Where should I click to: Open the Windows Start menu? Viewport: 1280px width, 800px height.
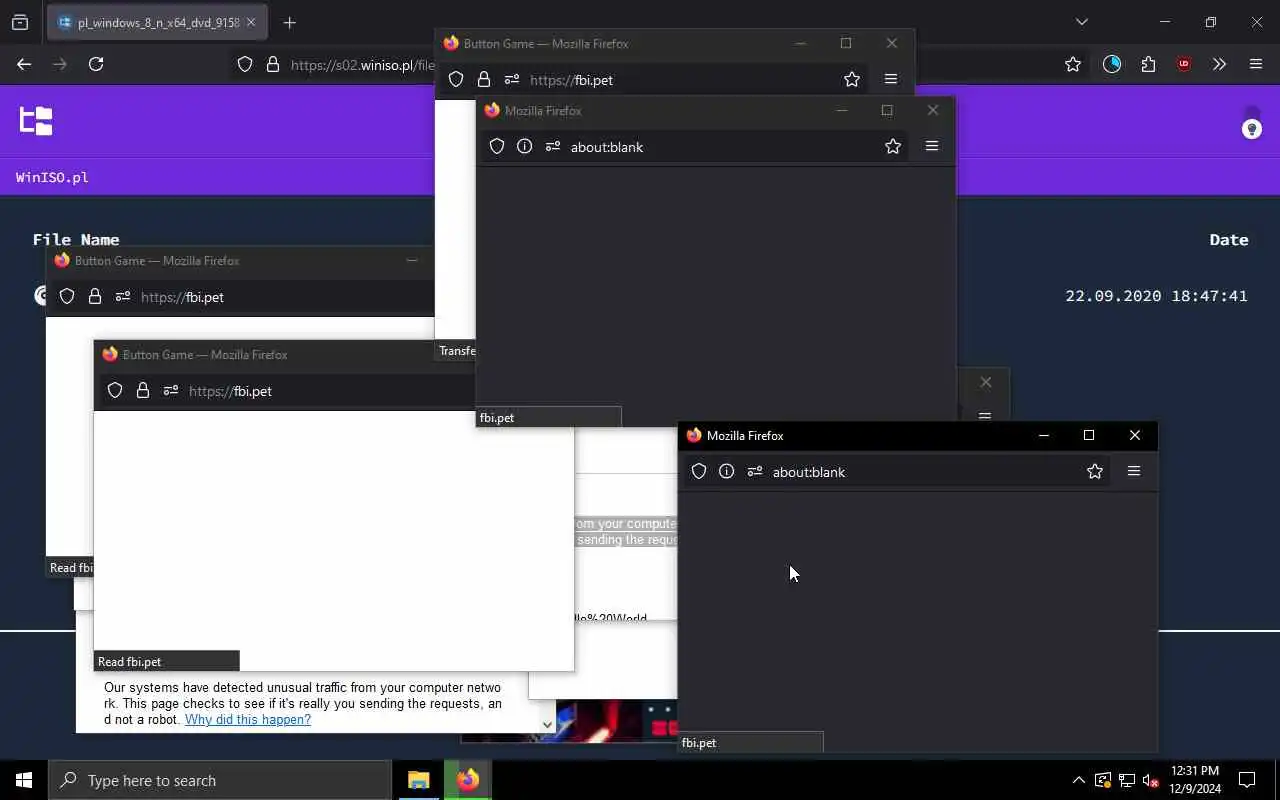24,780
